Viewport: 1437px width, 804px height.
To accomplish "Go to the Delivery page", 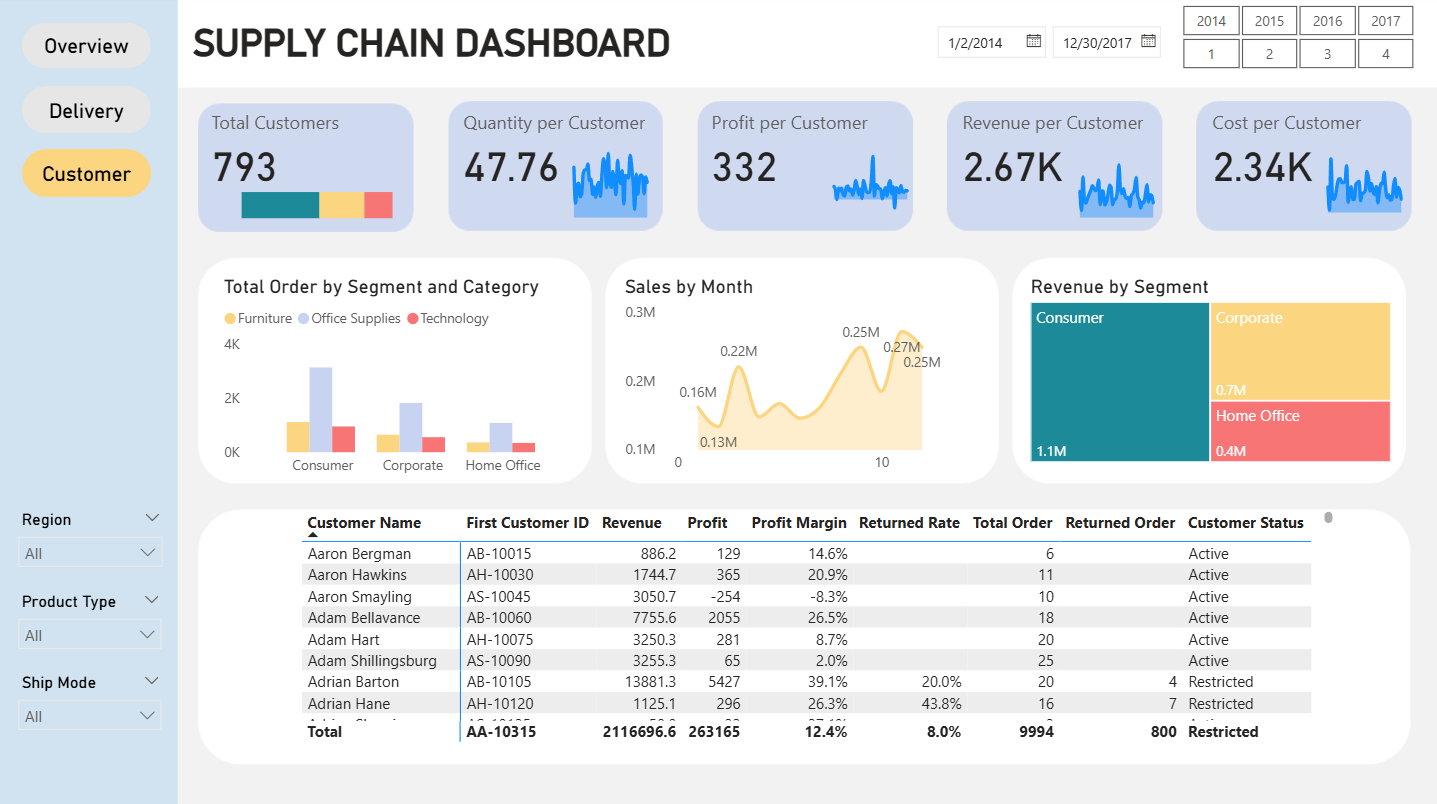I will click(x=86, y=111).
